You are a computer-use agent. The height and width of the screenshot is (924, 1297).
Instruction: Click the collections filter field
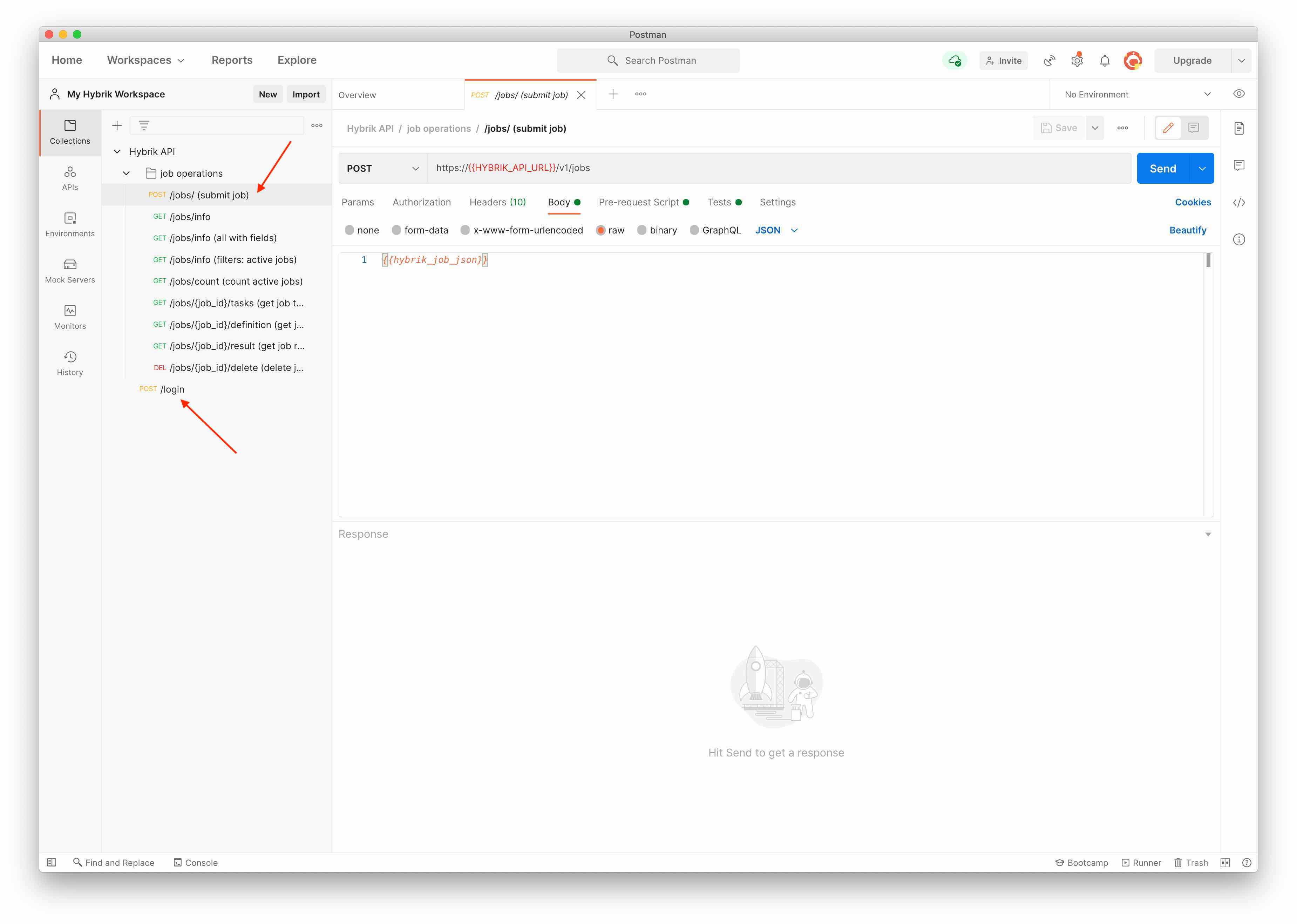[x=217, y=125]
